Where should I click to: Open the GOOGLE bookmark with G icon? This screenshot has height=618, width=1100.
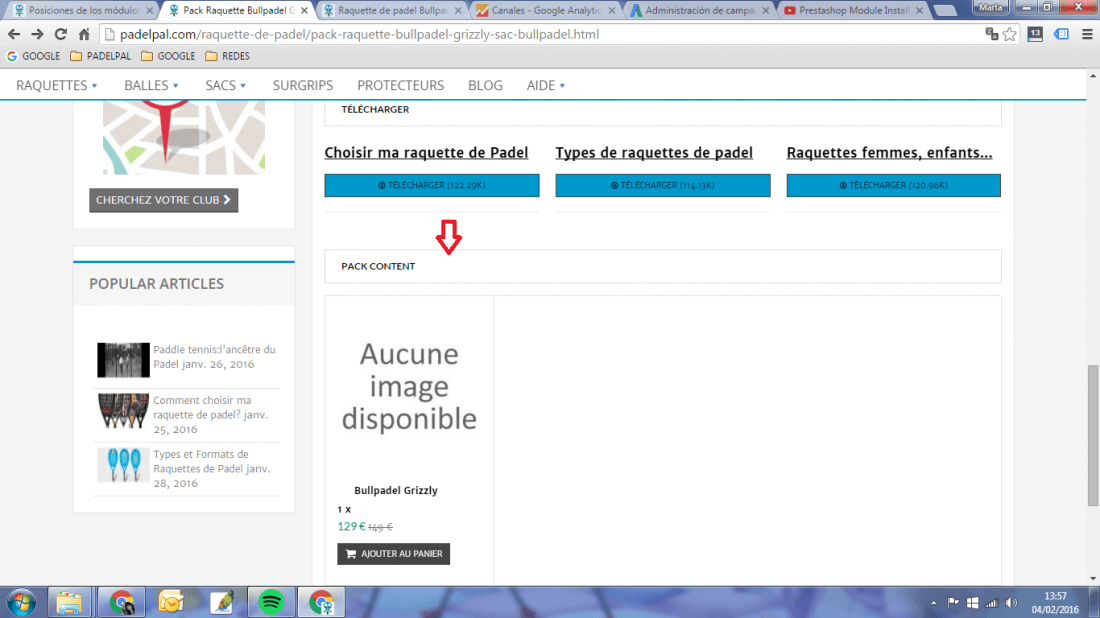pos(33,56)
